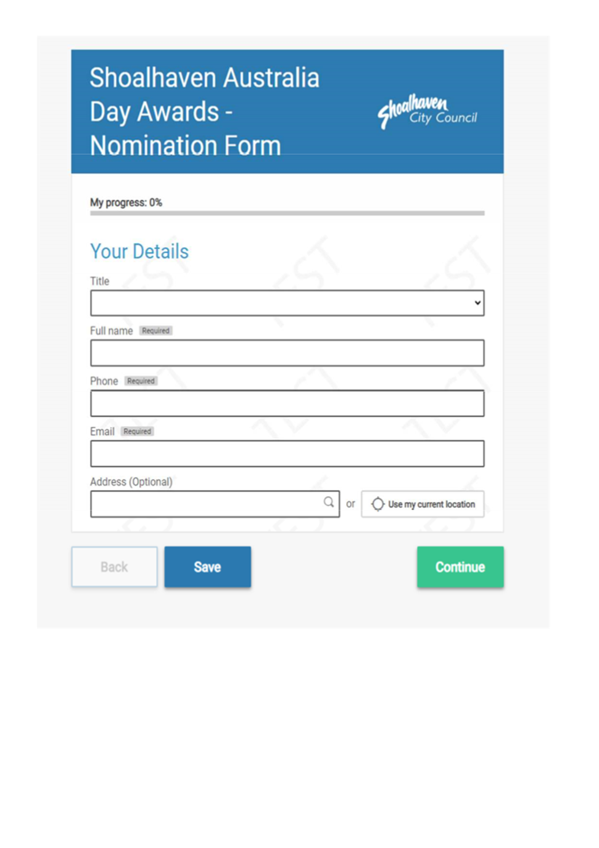599x848 pixels.
Task: Click the green Continue button
Action: pyautogui.click(x=460, y=567)
